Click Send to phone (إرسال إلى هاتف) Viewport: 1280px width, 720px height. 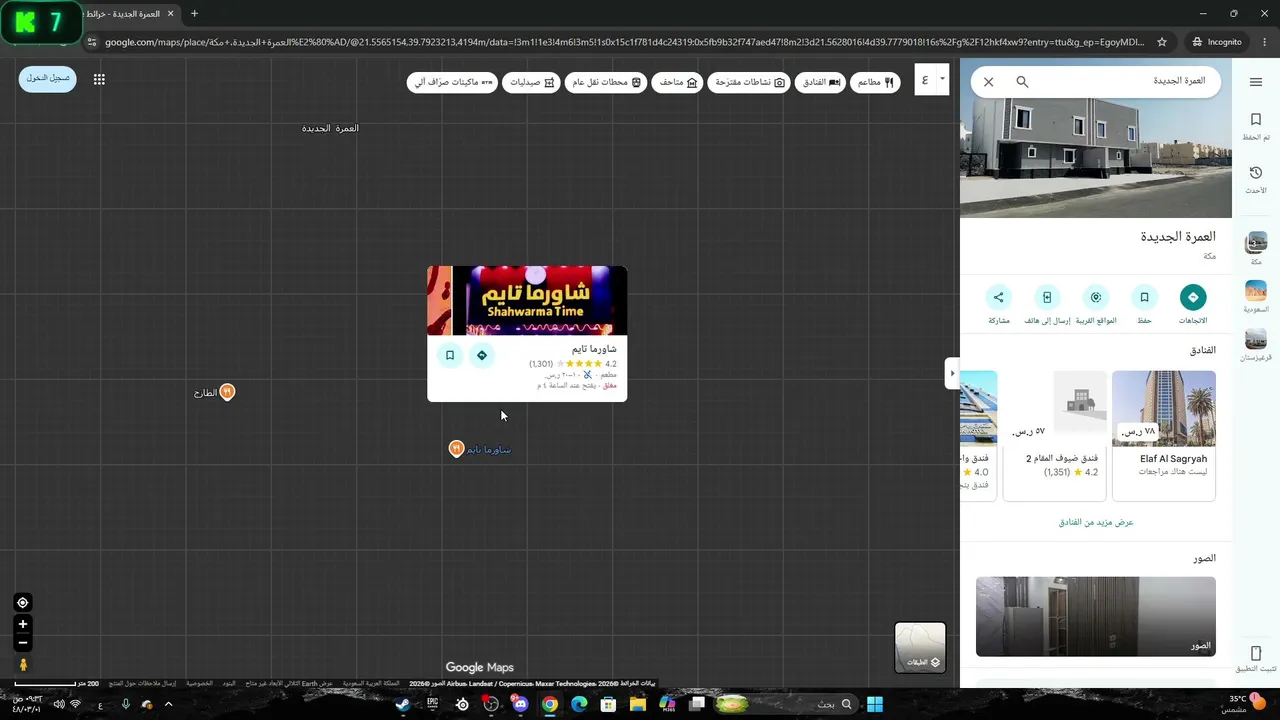pyautogui.click(x=1047, y=306)
